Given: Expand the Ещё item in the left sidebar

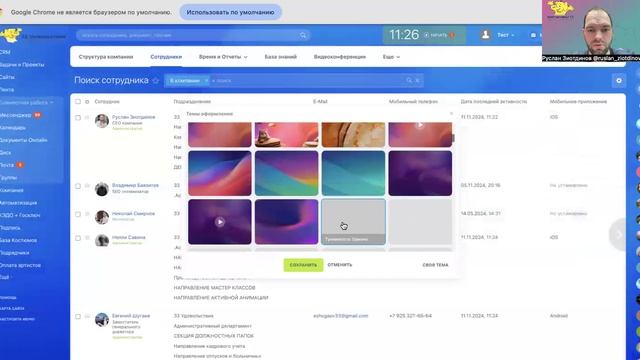Looking at the screenshot, I should [x=5, y=277].
